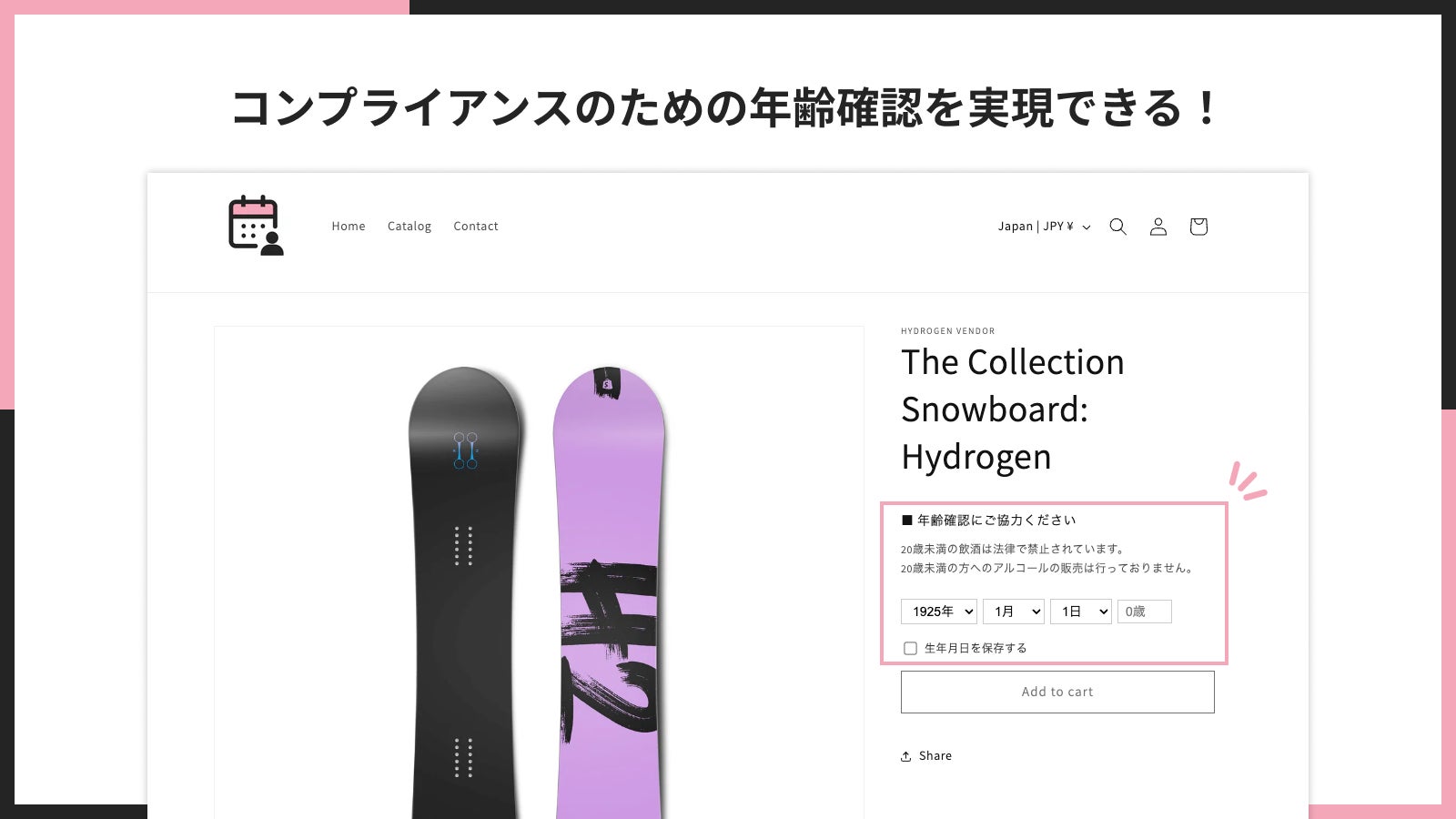The image size is (1456, 819).
Task: Go to the Home menu item
Action: pyautogui.click(x=349, y=227)
